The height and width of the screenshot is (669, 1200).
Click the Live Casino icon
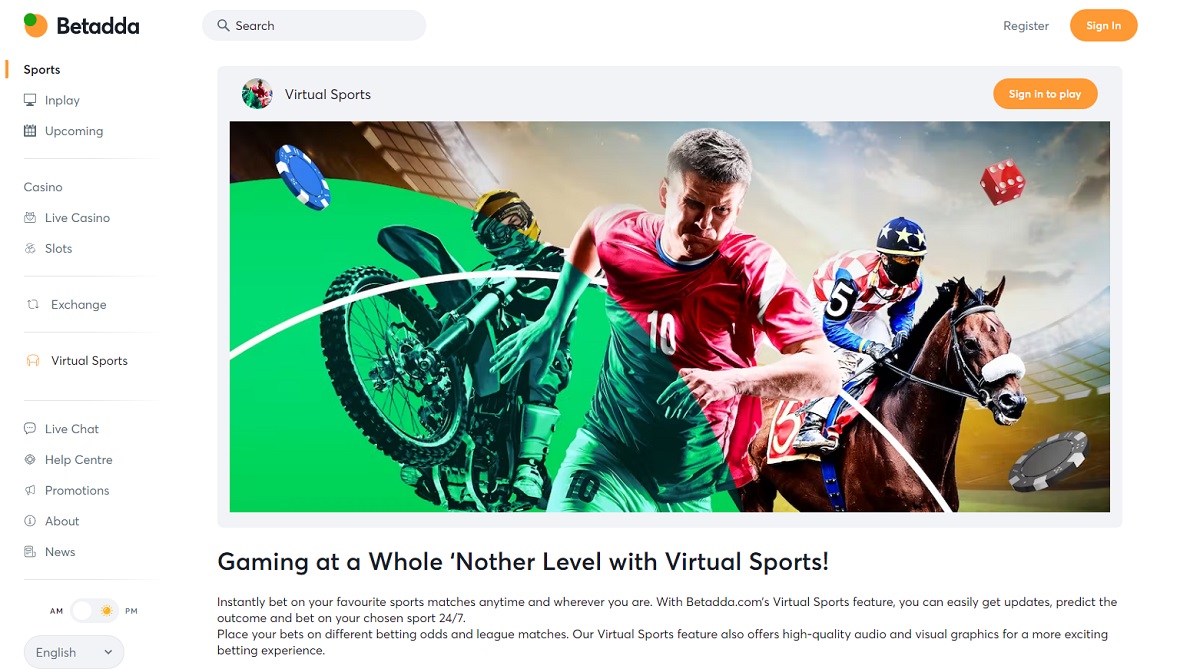coord(30,218)
